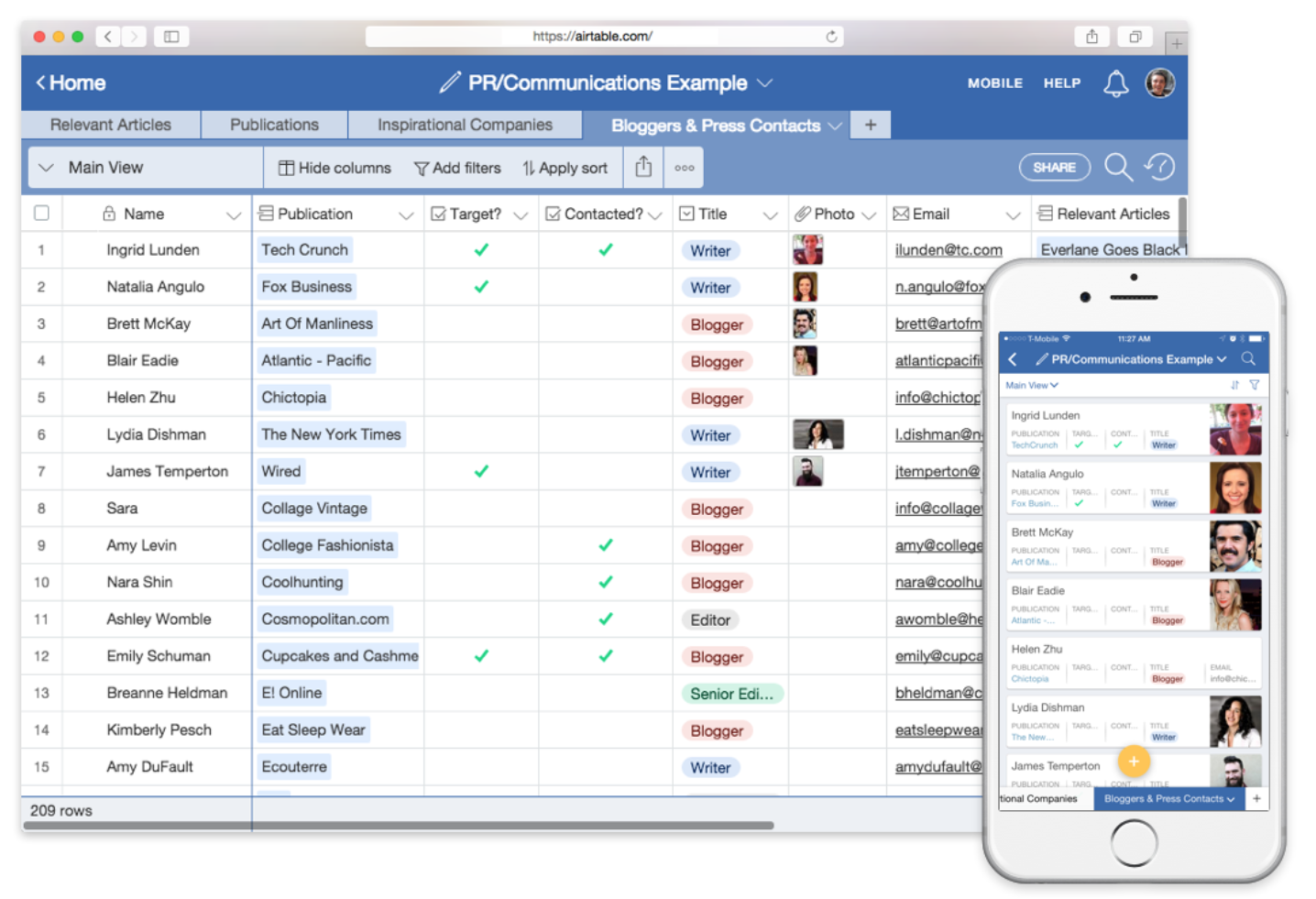Open Target? column dropdown arrow
The height and width of the screenshot is (899, 1316).
tap(521, 215)
